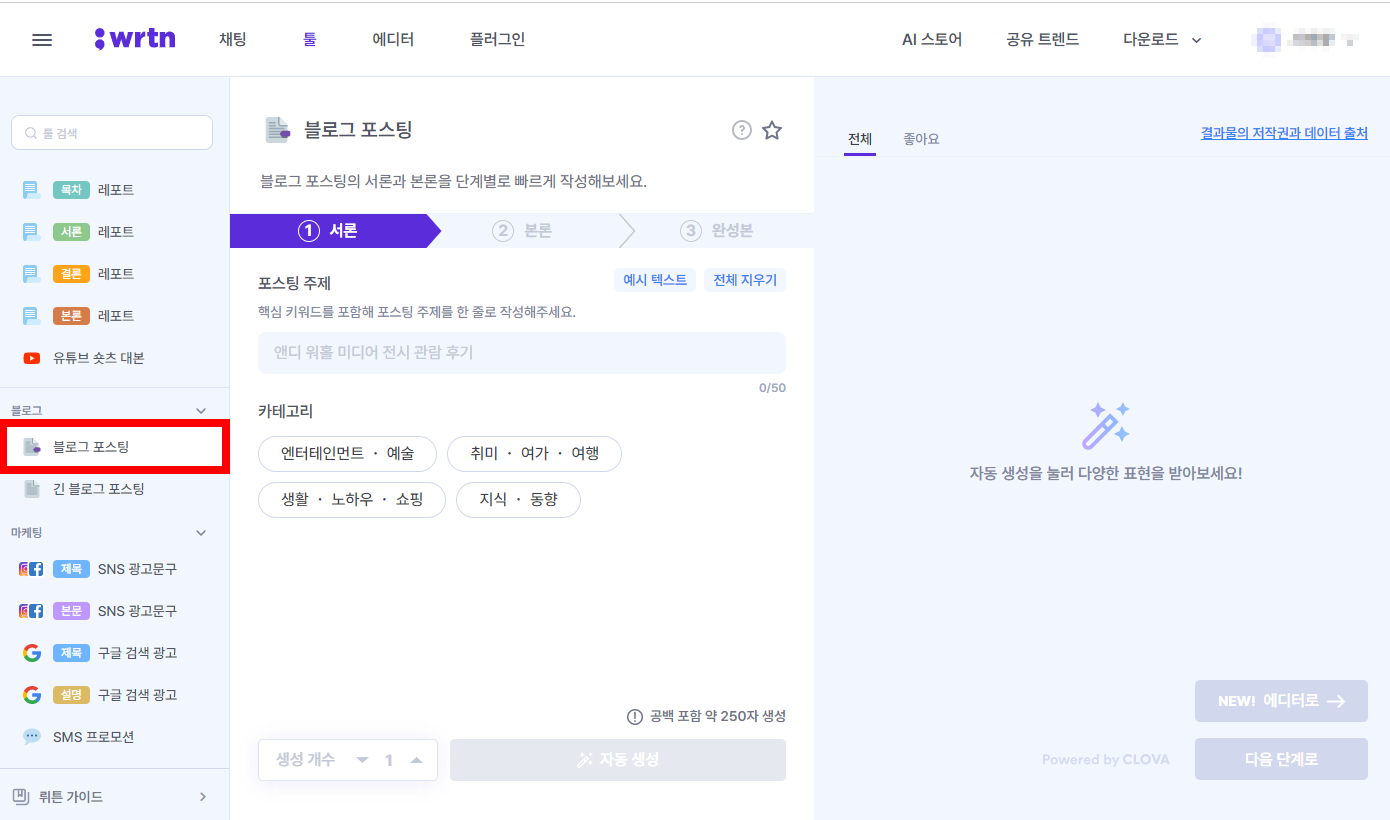Image resolution: width=1390 pixels, height=820 pixels.
Task: Open the help question mark icon
Action: tap(740, 130)
